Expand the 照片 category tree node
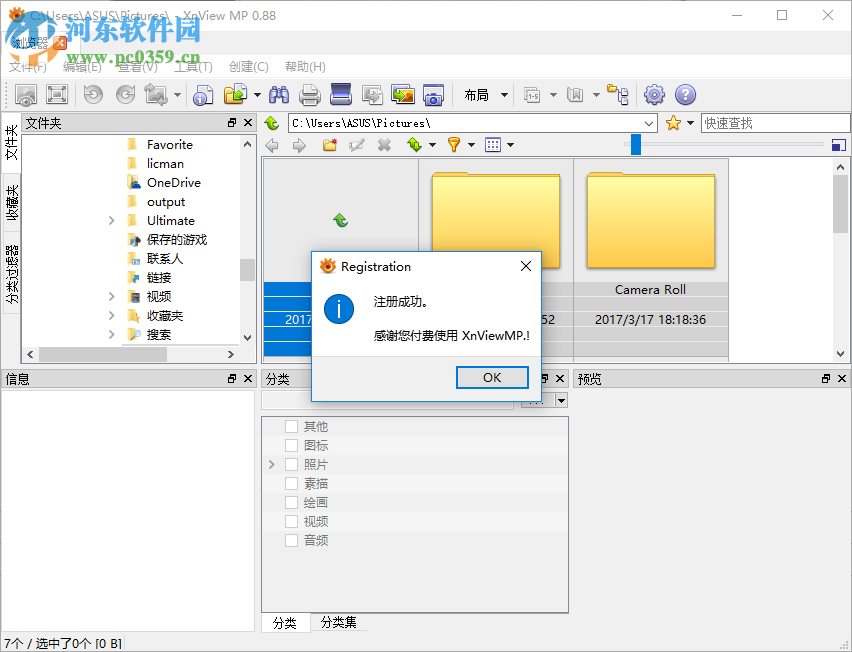The height and width of the screenshot is (652, 852). (271, 463)
